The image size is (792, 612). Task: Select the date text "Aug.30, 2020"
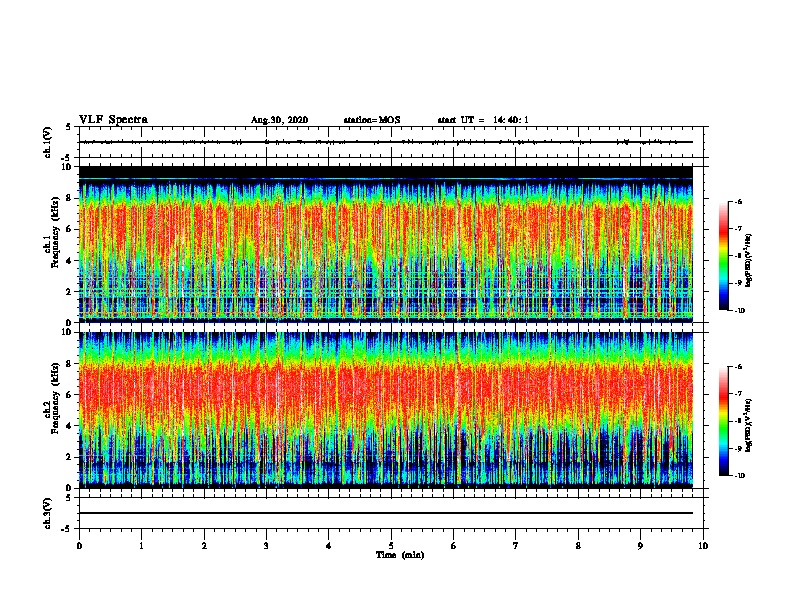tap(279, 120)
